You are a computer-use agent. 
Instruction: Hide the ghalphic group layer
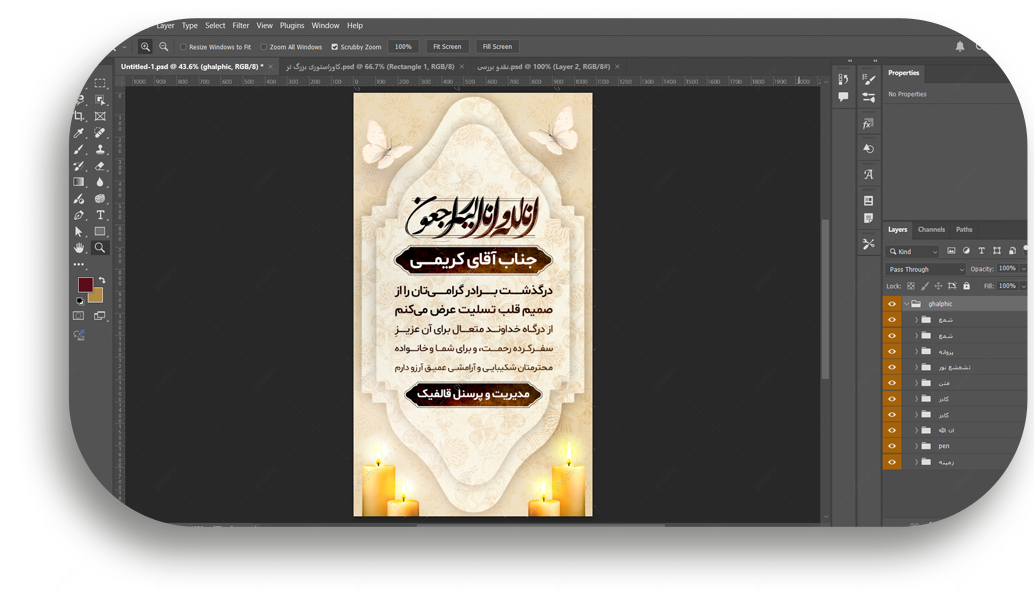click(892, 304)
